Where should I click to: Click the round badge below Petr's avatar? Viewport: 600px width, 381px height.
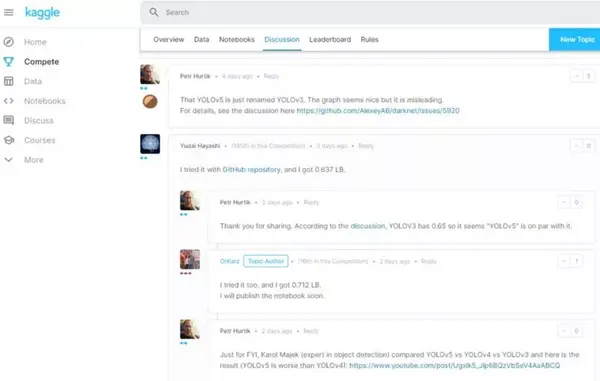tap(150, 101)
